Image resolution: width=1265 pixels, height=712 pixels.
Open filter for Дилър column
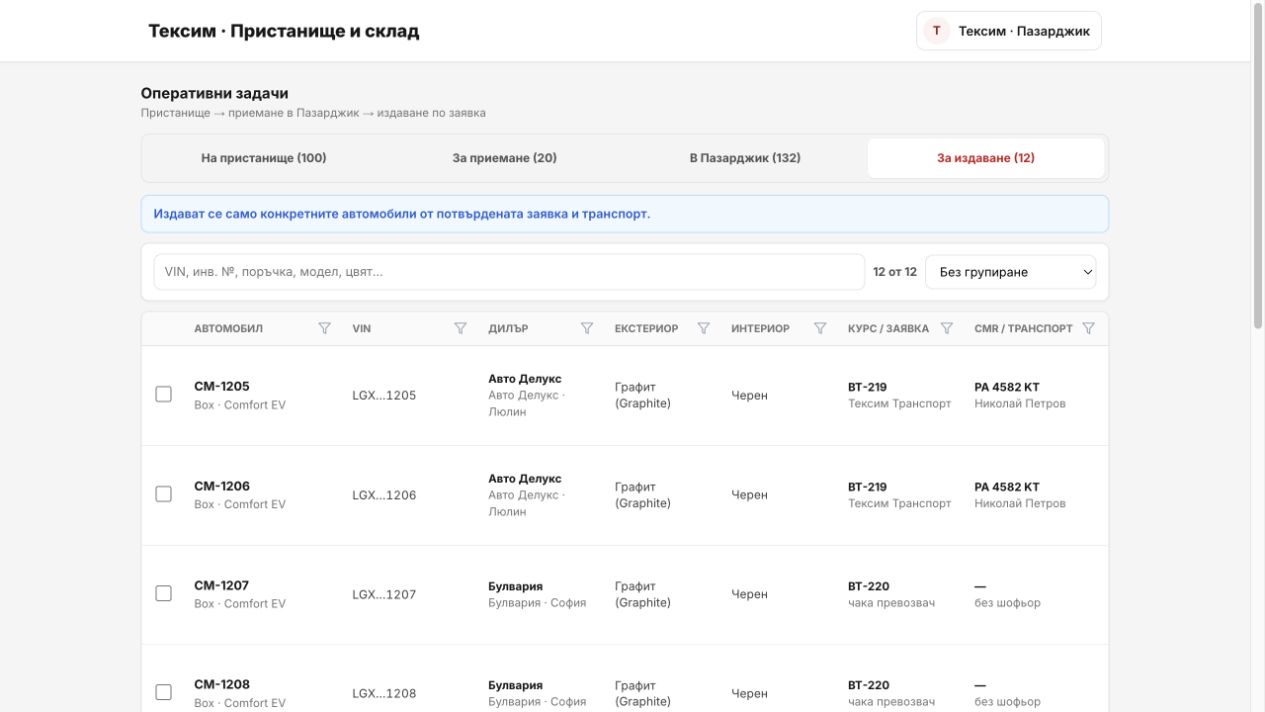[x=587, y=328]
